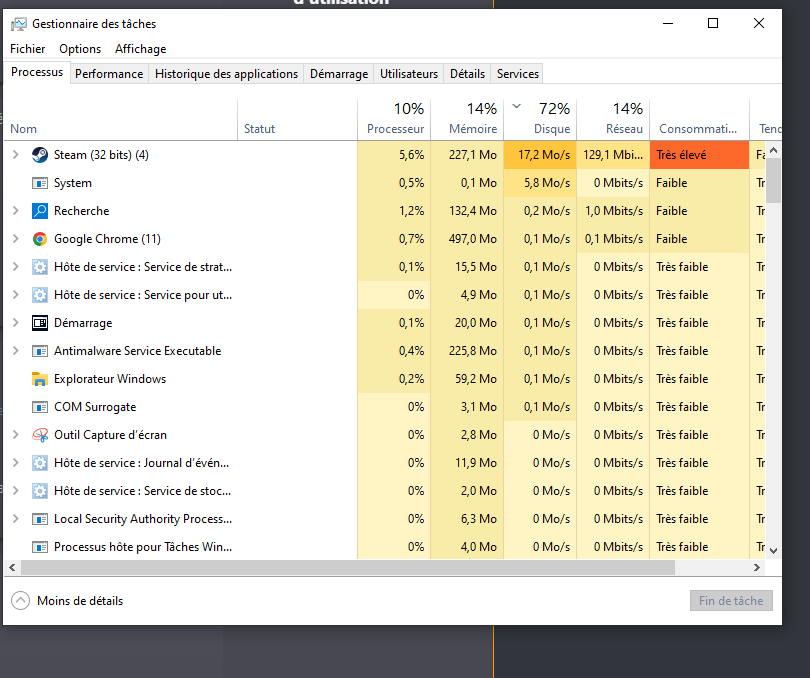The width and height of the screenshot is (810, 678).
Task: Click the Local Security Authority Process icon
Action: coord(40,519)
